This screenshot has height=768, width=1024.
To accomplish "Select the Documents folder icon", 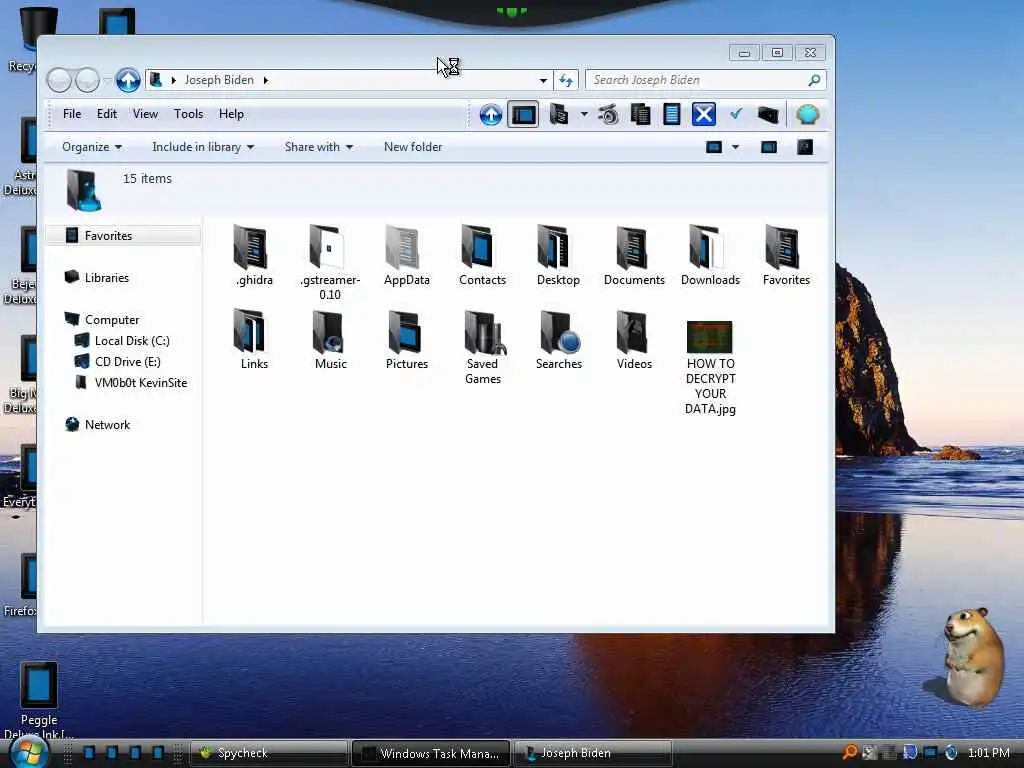I will pos(631,247).
